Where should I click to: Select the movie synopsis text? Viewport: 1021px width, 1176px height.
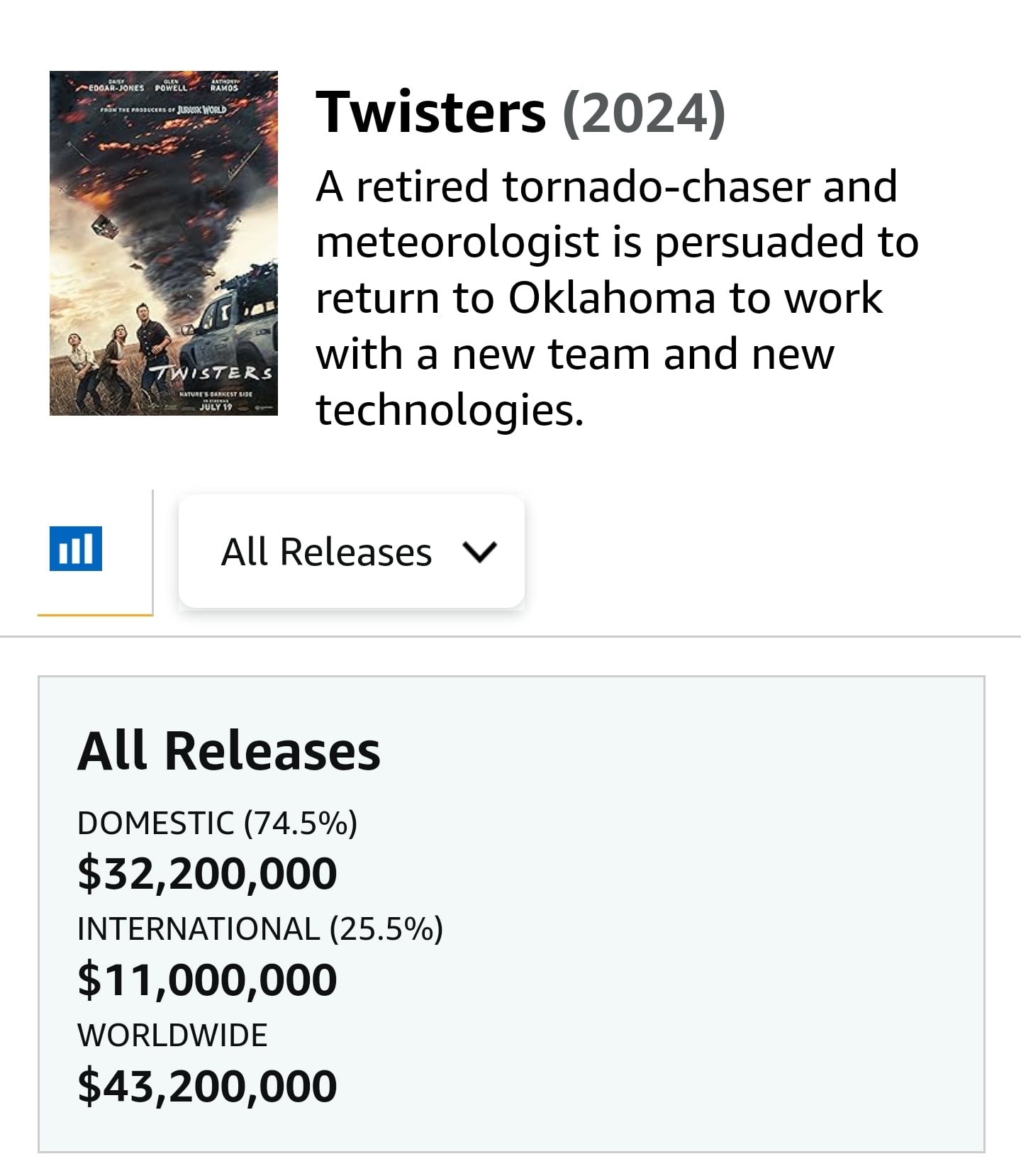[617, 298]
